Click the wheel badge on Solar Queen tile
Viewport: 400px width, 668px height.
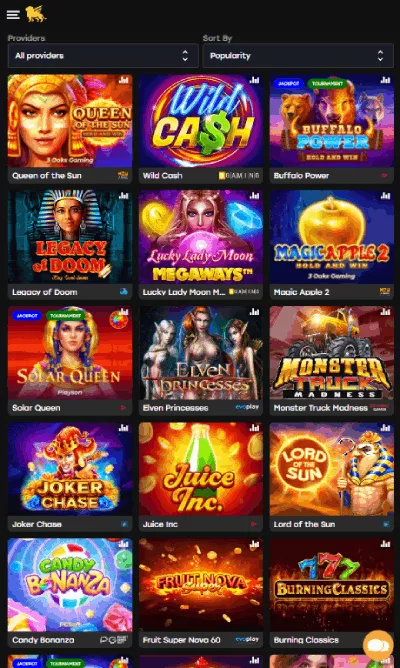tap(118, 319)
